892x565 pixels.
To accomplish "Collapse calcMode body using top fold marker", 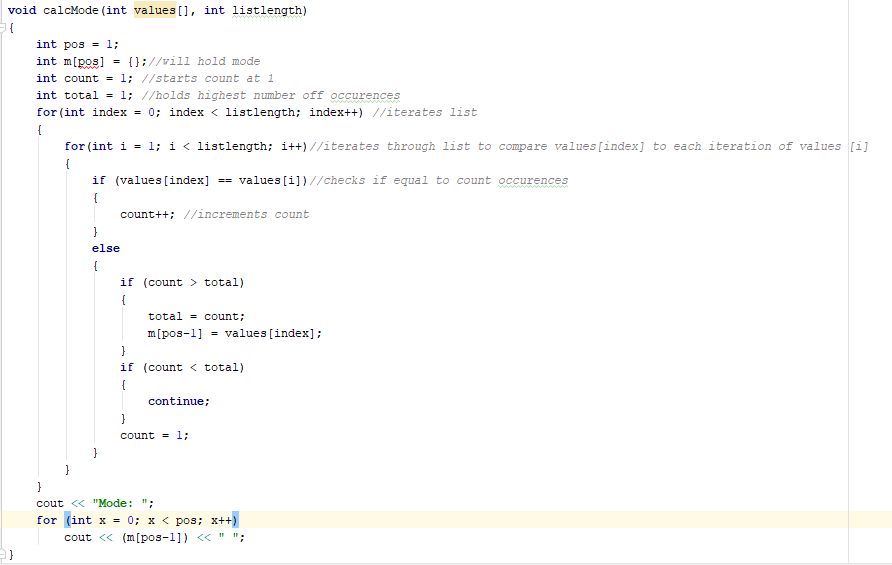I will click(x=2, y=27).
